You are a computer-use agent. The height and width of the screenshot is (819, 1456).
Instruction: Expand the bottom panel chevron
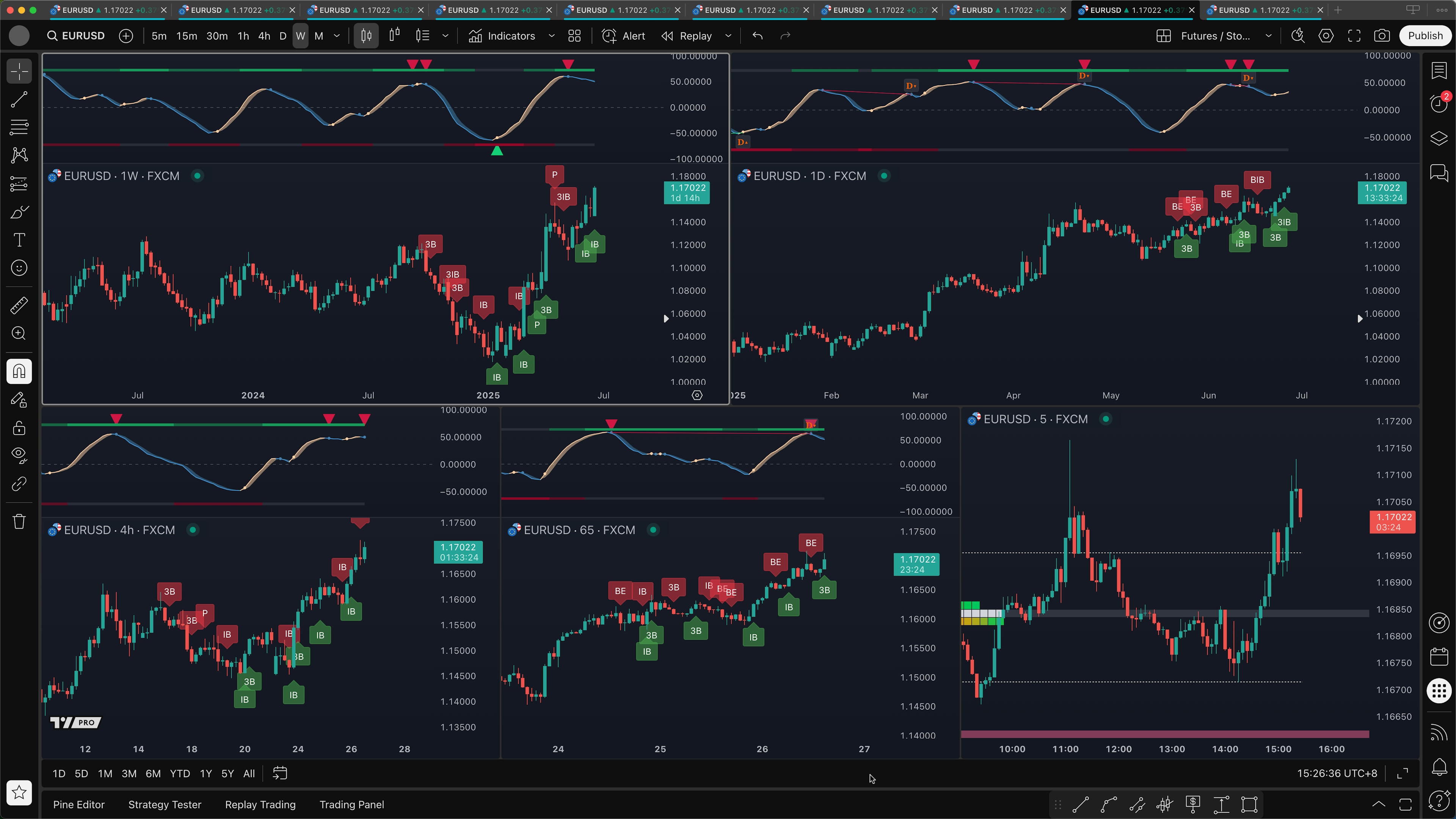coord(1379,804)
